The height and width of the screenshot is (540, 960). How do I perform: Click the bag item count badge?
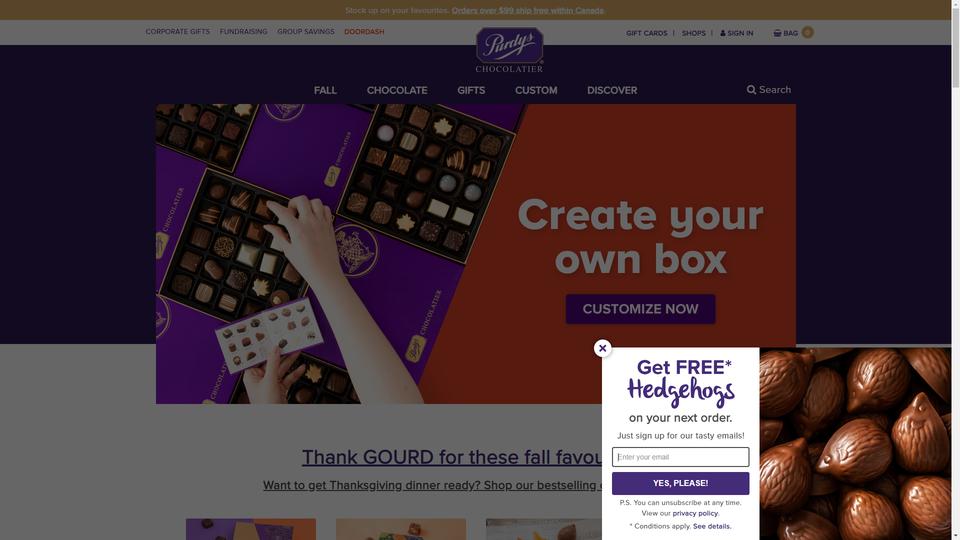coord(808,32)
